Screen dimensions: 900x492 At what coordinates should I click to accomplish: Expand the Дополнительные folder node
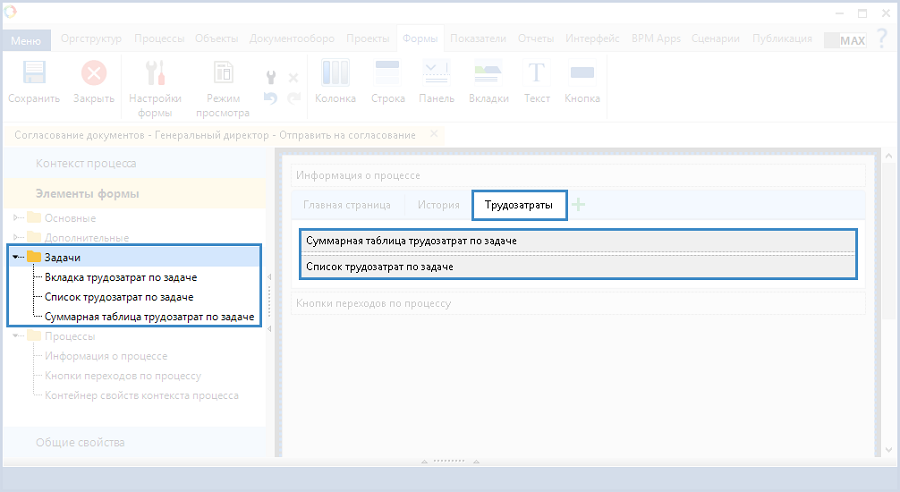pyautogui.click(x=17, y=238)
